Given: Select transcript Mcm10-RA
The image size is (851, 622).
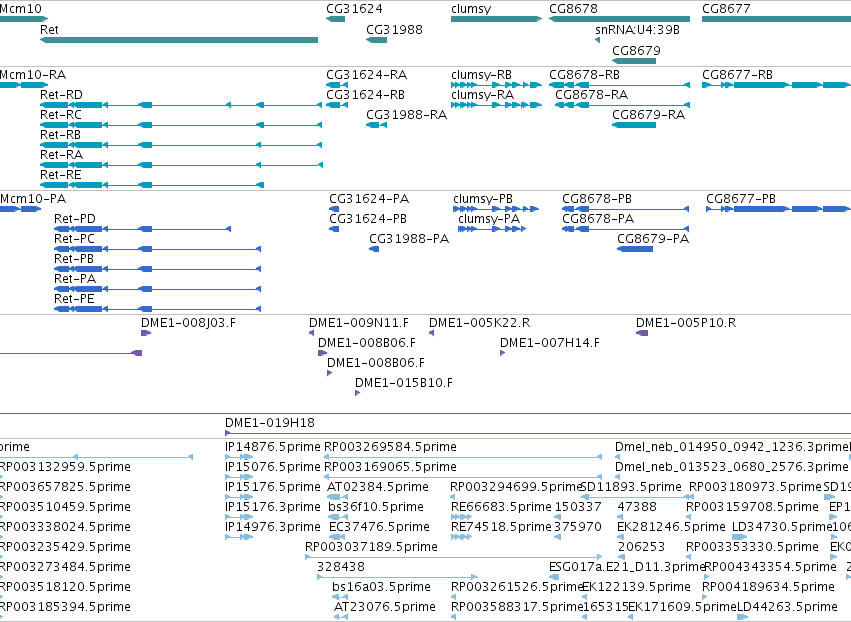Looking at the screenshot, I should click(x=24, y=85).
